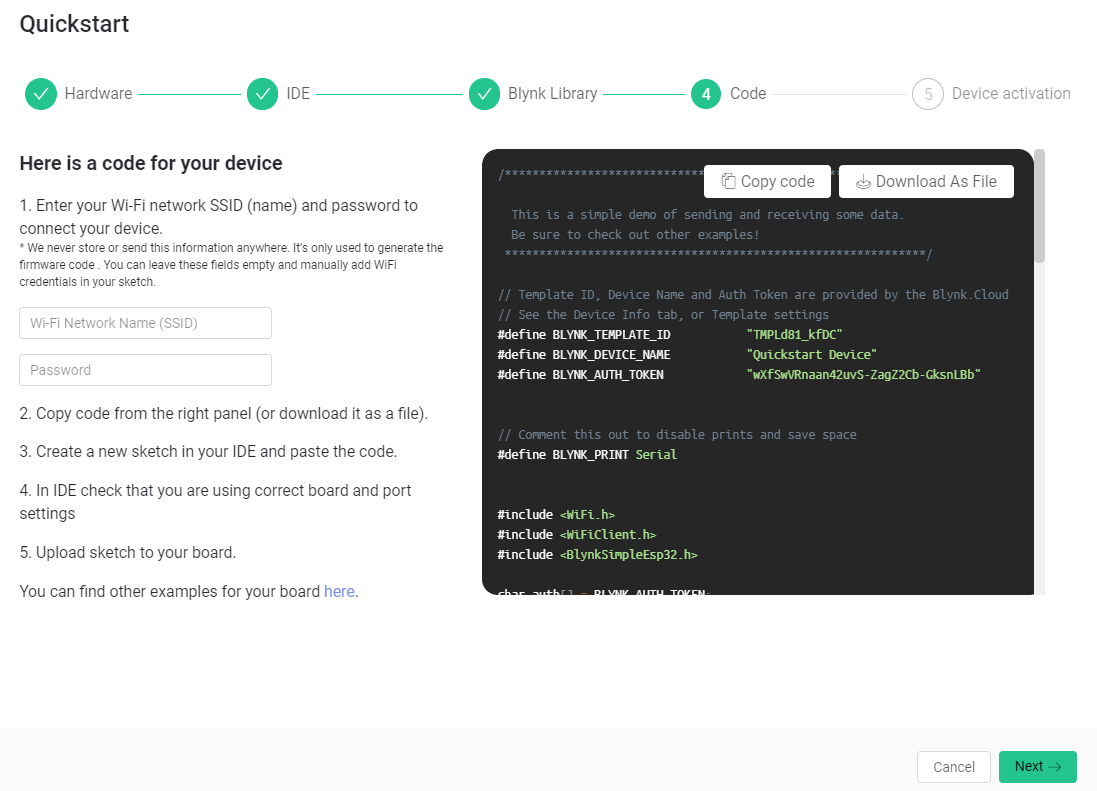Focus the Wi-Fi Network Name (SSID) field
Image resolution: width=1097 pixels, height=791 pixels.
pos(146,323)
